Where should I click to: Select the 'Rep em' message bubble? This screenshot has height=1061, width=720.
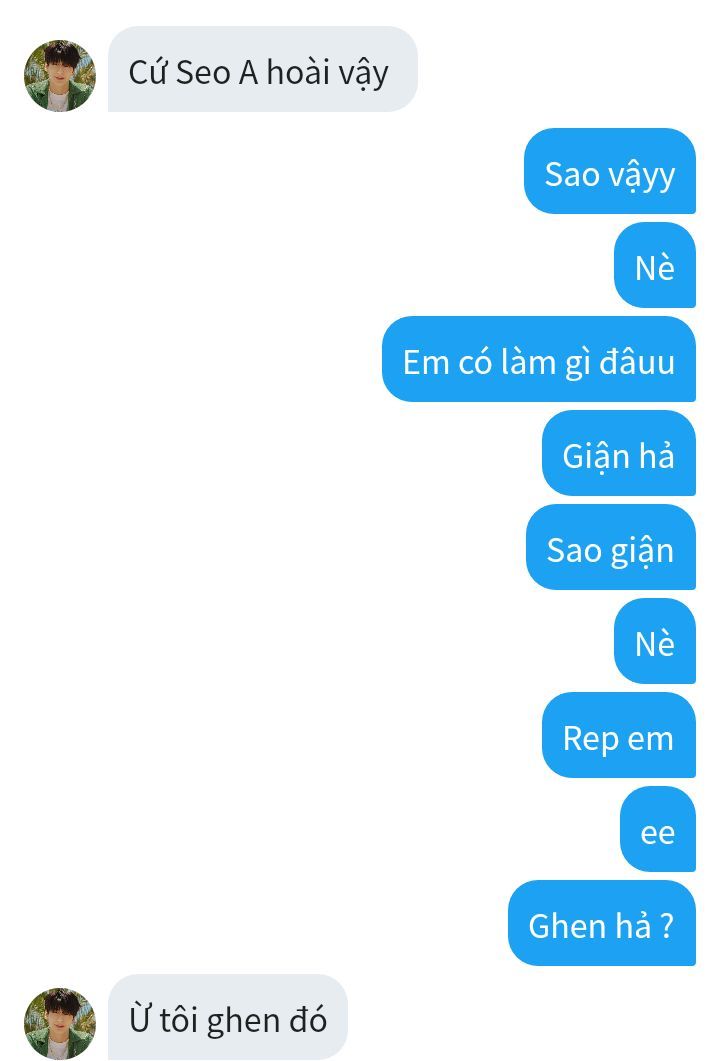[618, 736]
